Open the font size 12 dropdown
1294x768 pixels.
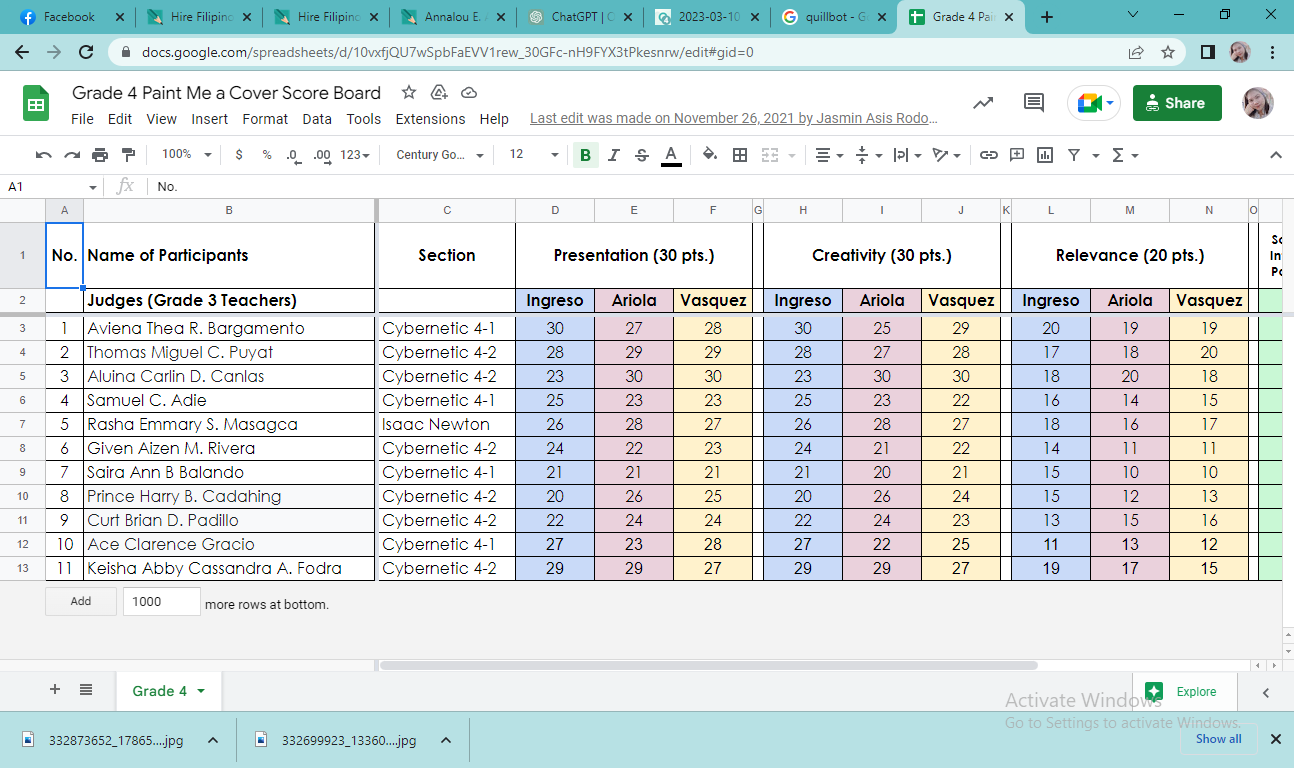click(534, 155)
